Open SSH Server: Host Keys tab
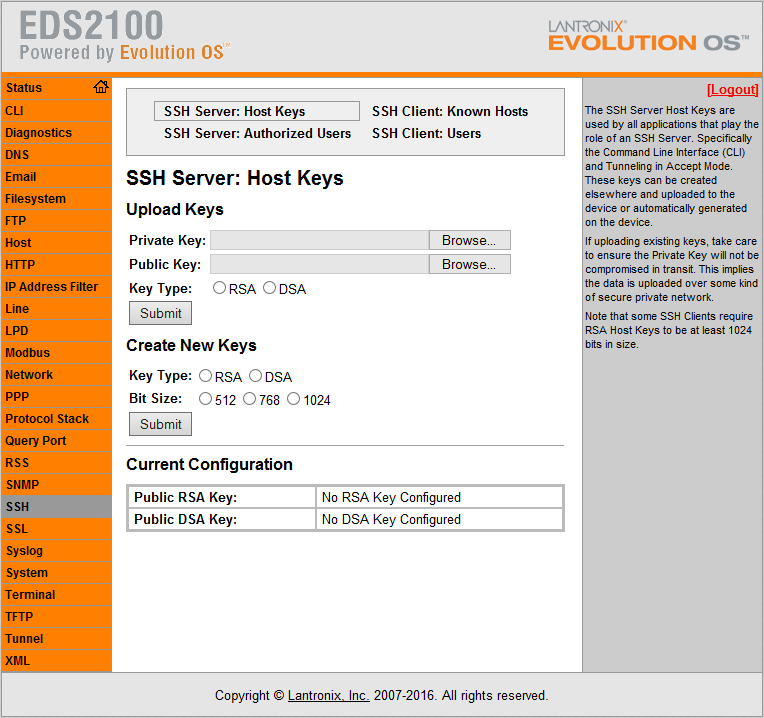764x718 pixels. tap(257, 111)
